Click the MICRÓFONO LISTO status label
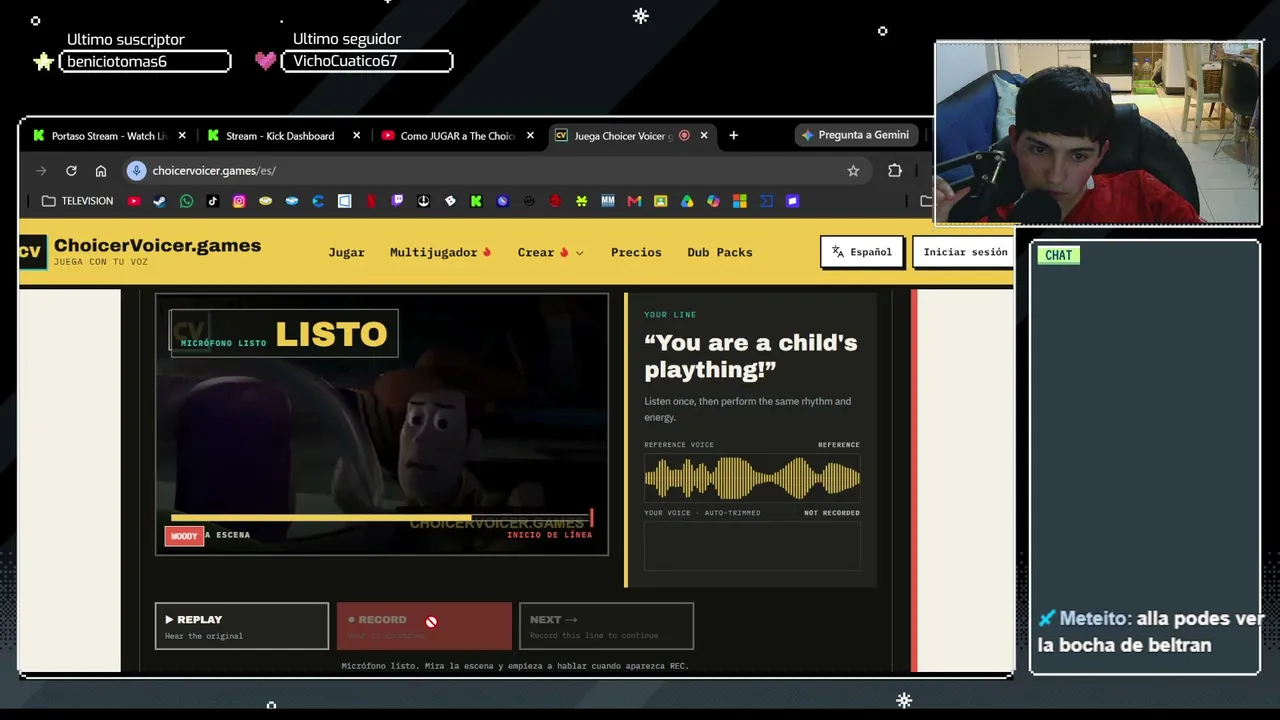 coord(224,343)
